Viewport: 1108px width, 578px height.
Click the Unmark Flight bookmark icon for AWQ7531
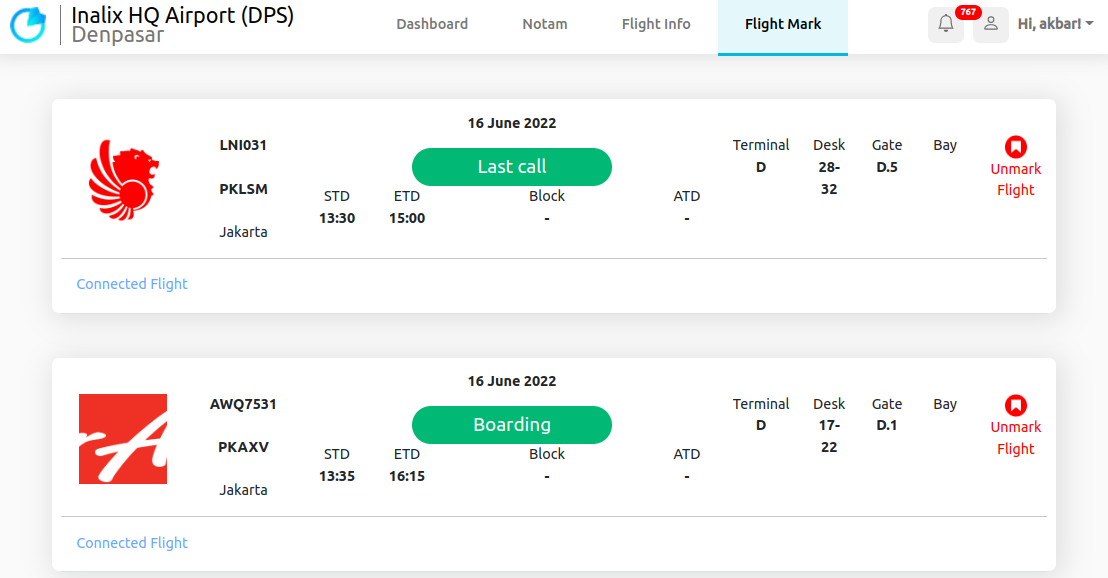click(1015, 405)
